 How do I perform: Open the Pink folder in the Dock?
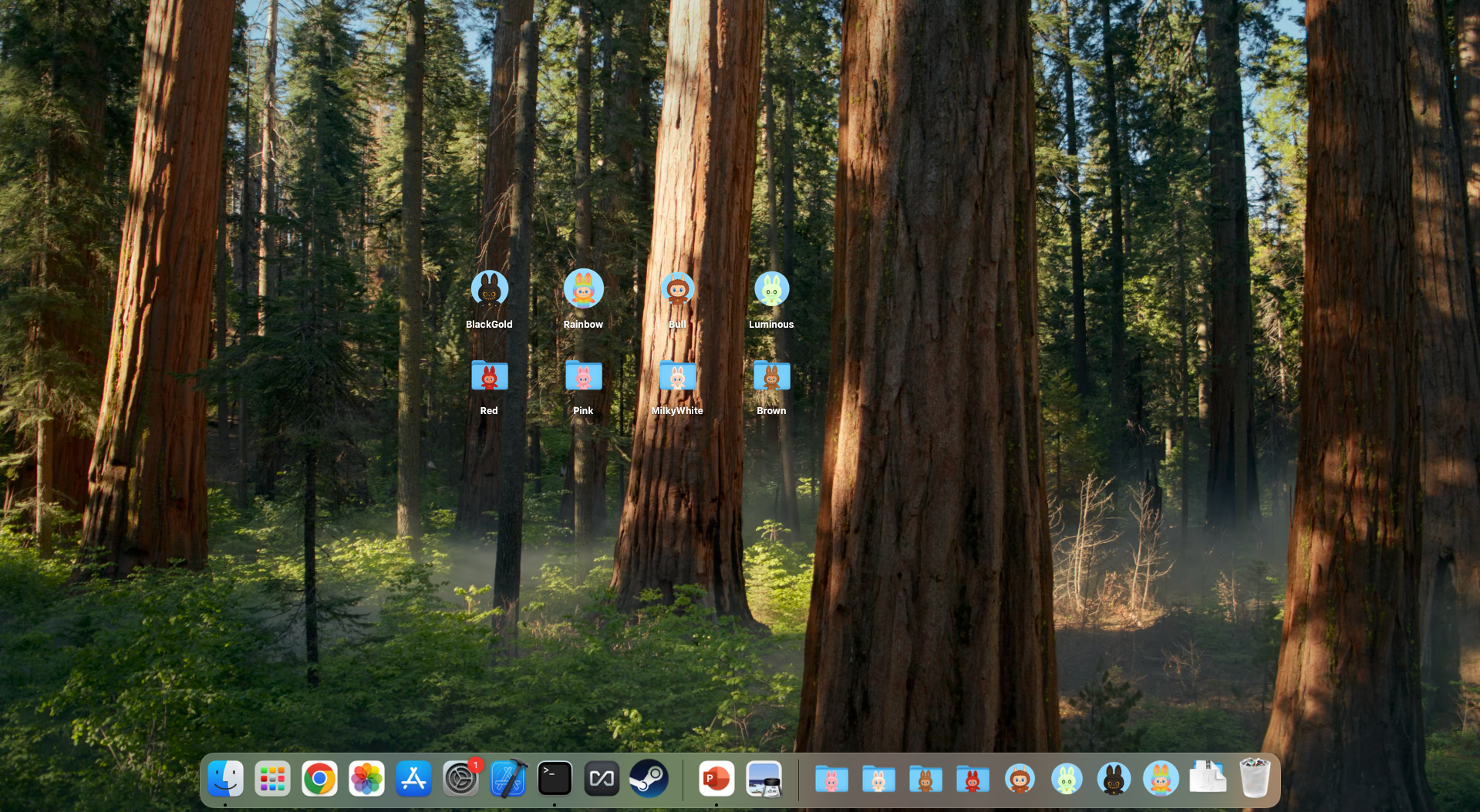[x=831, y=779]
